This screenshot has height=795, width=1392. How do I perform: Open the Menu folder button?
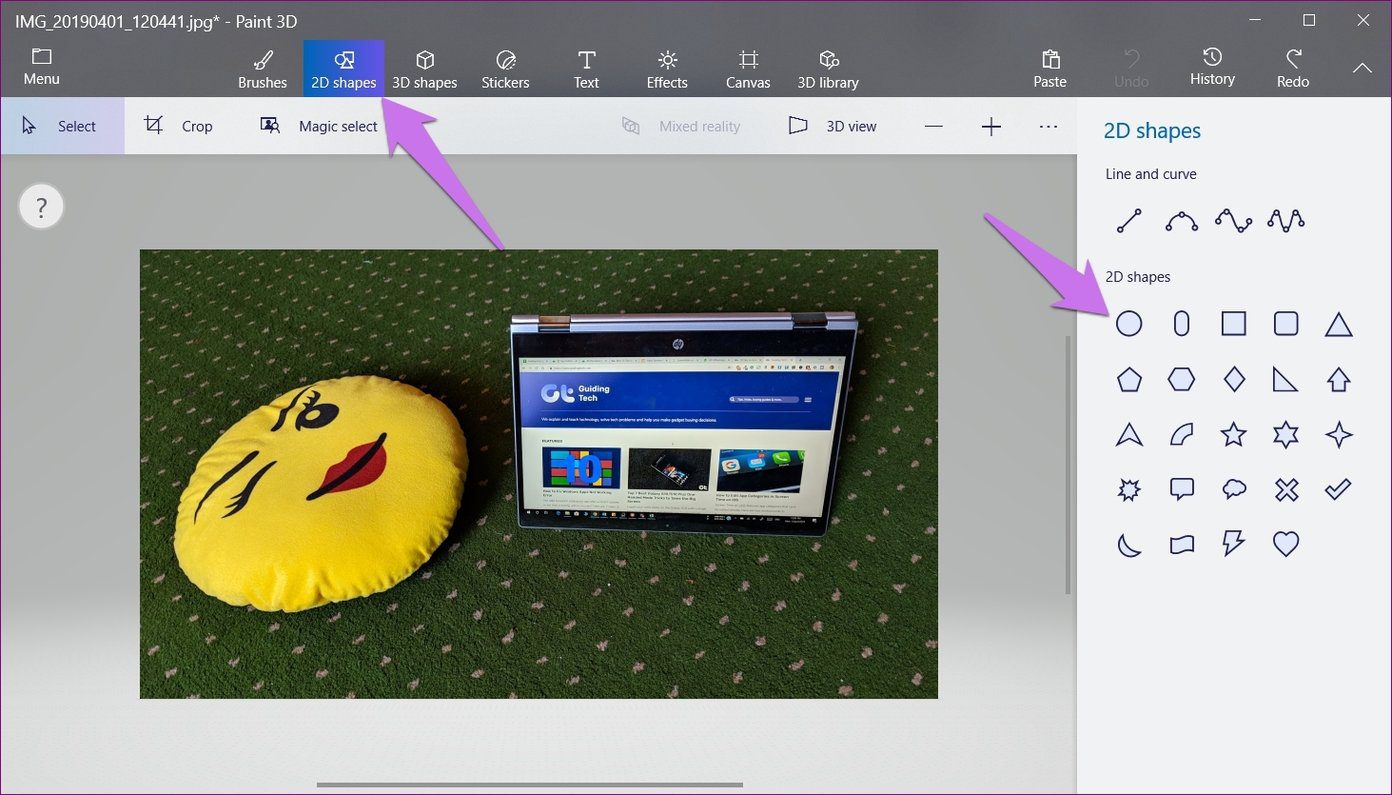pyautogui.click(x=41, y=67)
